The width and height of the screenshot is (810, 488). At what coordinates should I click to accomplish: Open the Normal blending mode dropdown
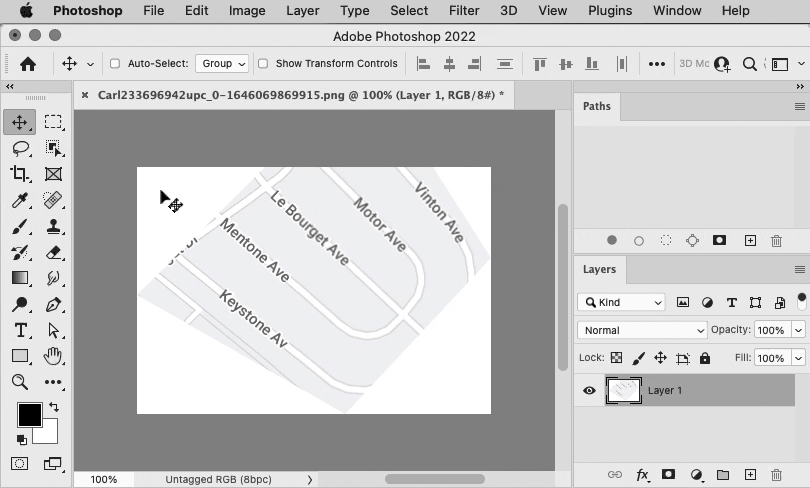[642, 330]
